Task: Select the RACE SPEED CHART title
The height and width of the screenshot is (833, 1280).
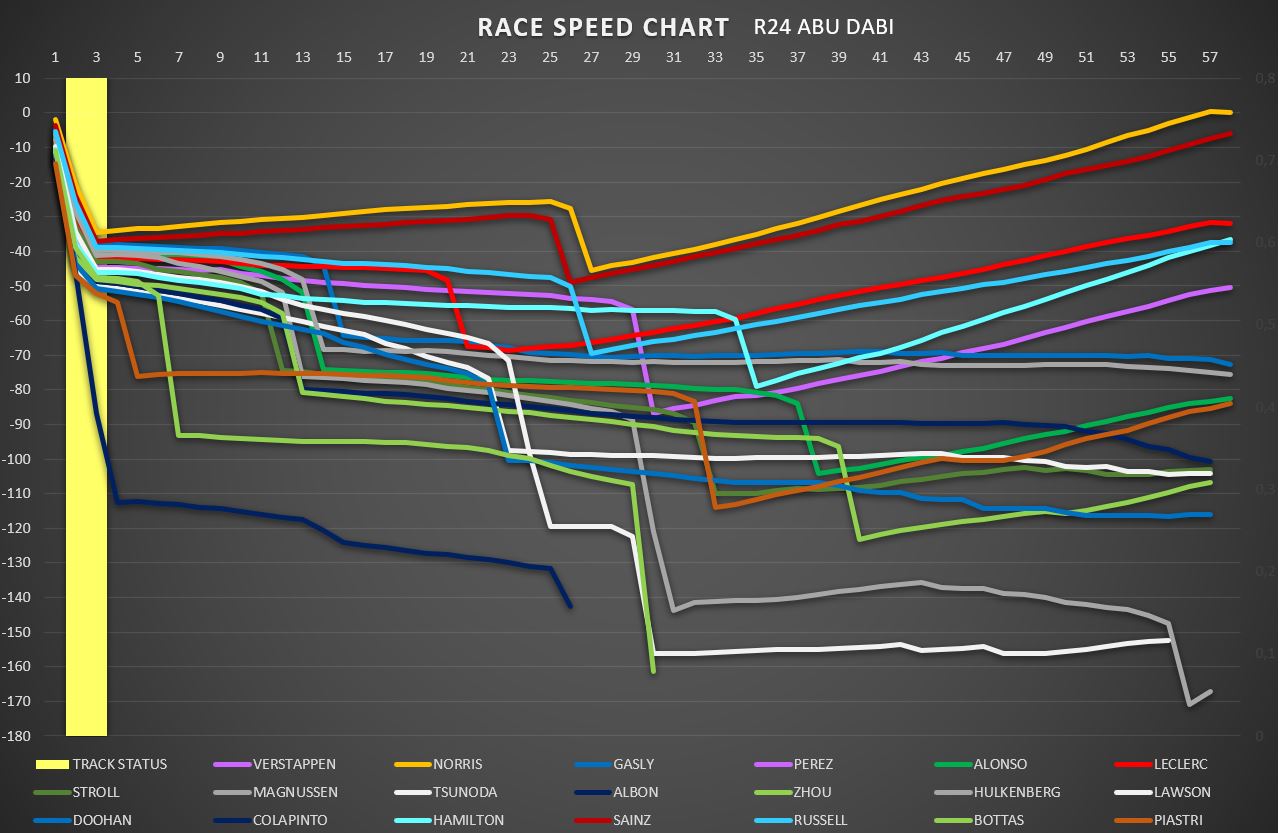Action: tap(604, 26)
